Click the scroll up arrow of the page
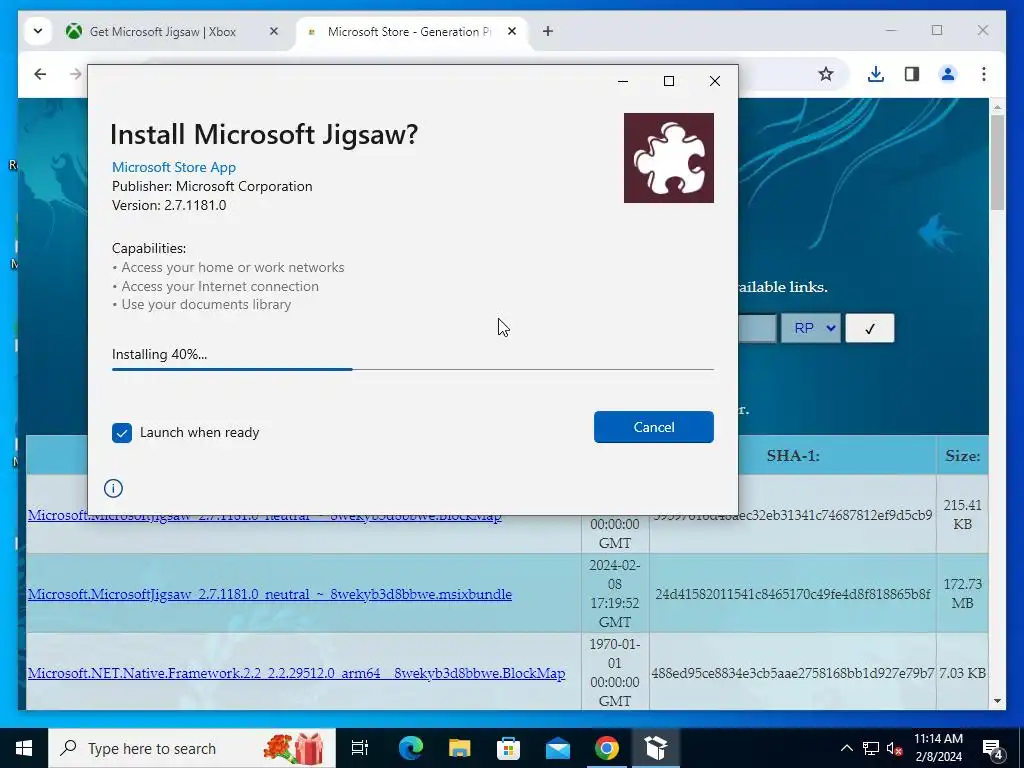This screenshot has height=768, width=1024. 997,106
